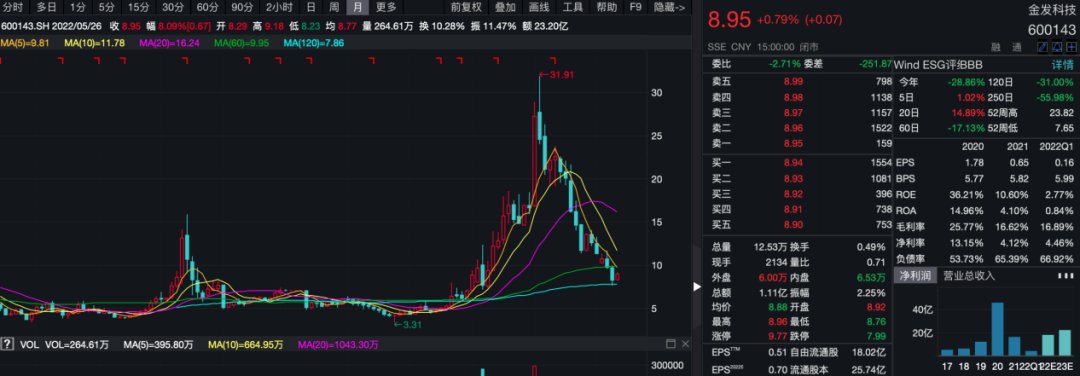Image resolution: width=1080 pixels, height=376 pixels.
Task: Open the 工具 tools menu
Action: [x=573, y=8]
